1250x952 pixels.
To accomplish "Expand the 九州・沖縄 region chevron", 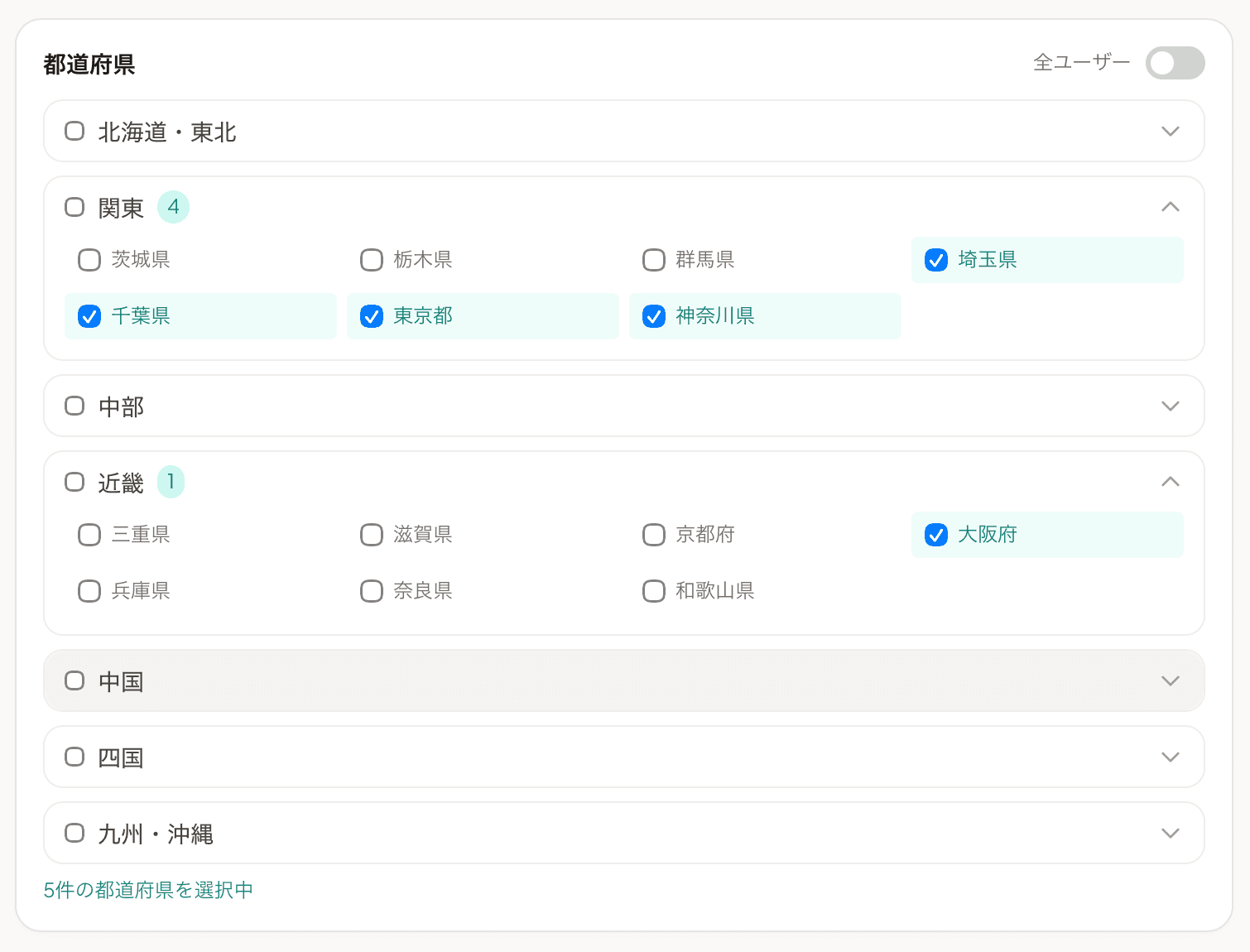I will click(1170, 834).
